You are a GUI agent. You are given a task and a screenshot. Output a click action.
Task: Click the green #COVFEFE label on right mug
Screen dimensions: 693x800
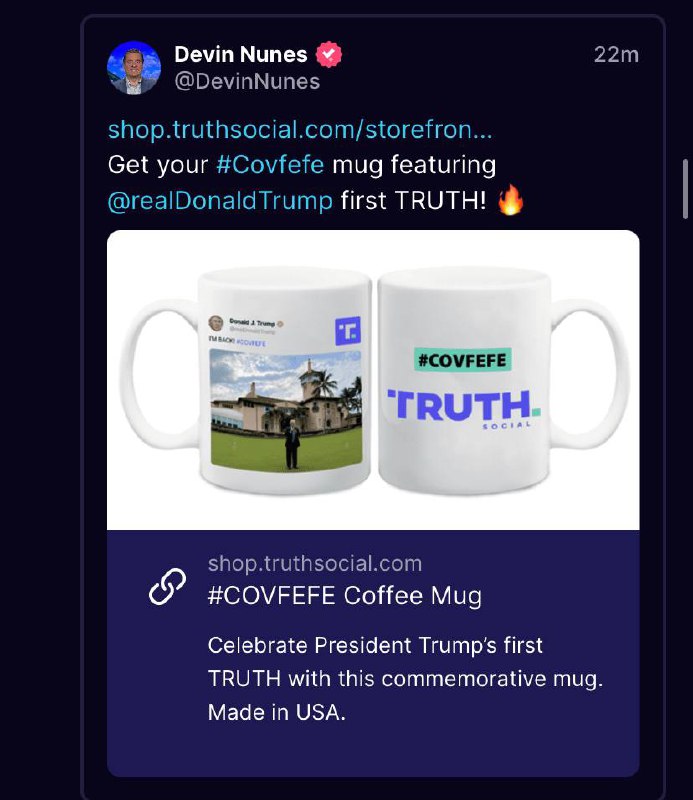point(462,360)
